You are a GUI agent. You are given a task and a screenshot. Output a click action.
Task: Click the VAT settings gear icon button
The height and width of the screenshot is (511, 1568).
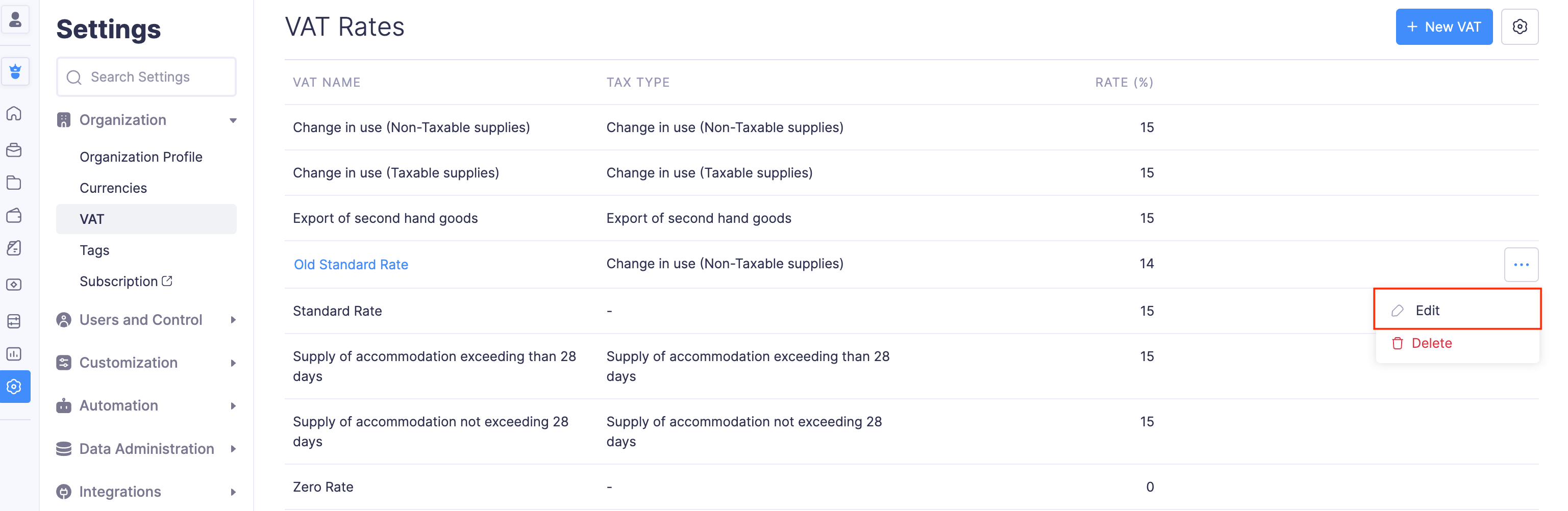pyautogui.click(x=1519, y=27)
